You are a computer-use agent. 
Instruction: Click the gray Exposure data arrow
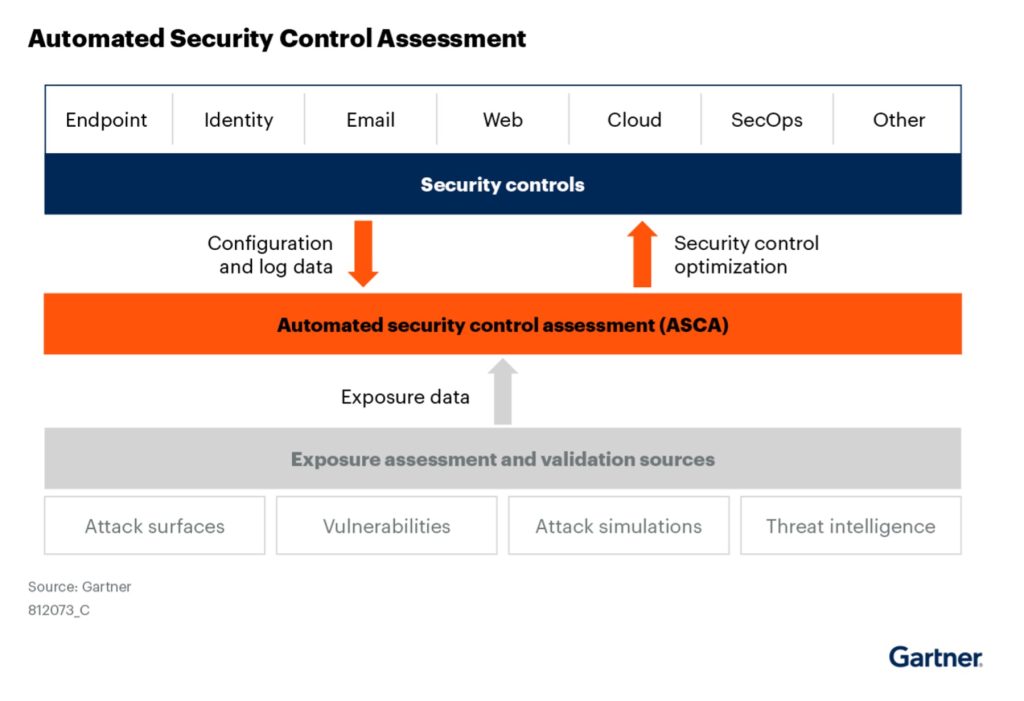503,392
